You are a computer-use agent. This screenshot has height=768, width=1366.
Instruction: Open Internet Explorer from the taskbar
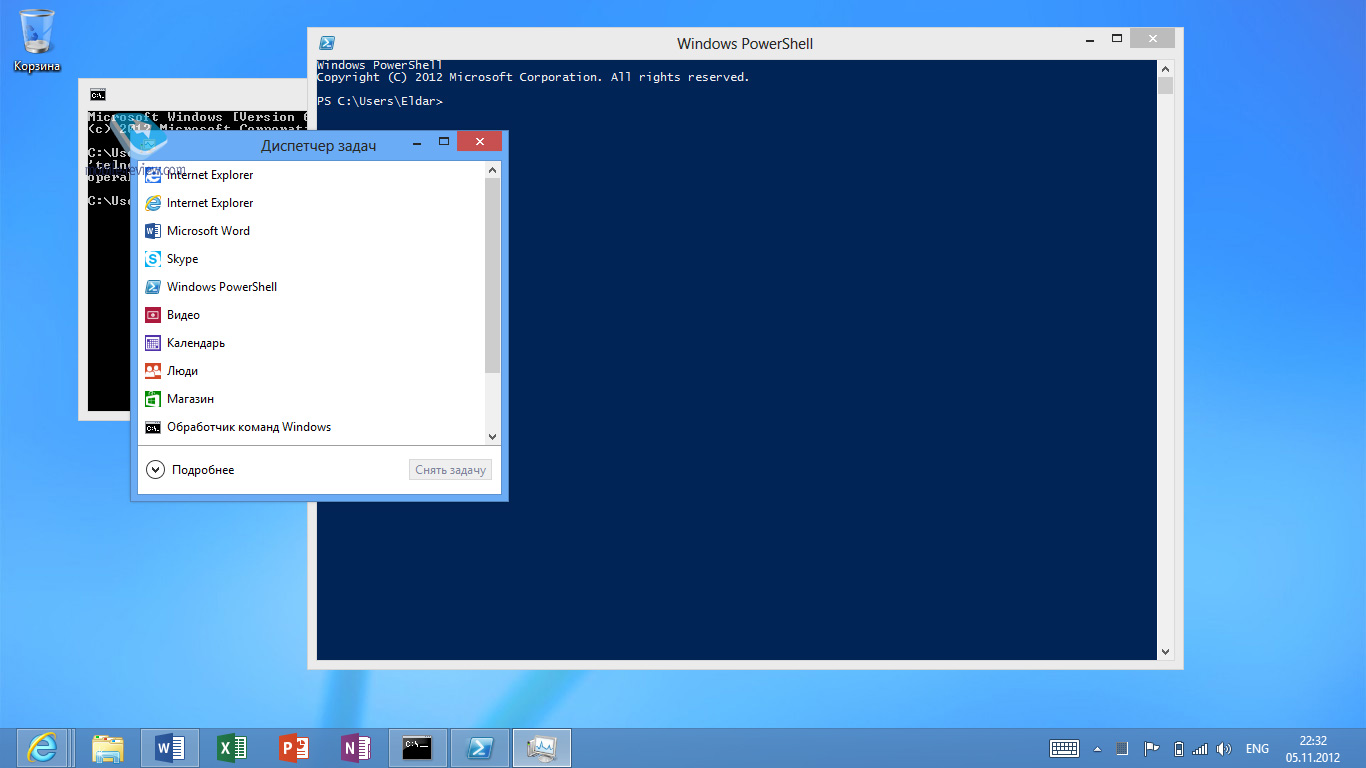42,747
